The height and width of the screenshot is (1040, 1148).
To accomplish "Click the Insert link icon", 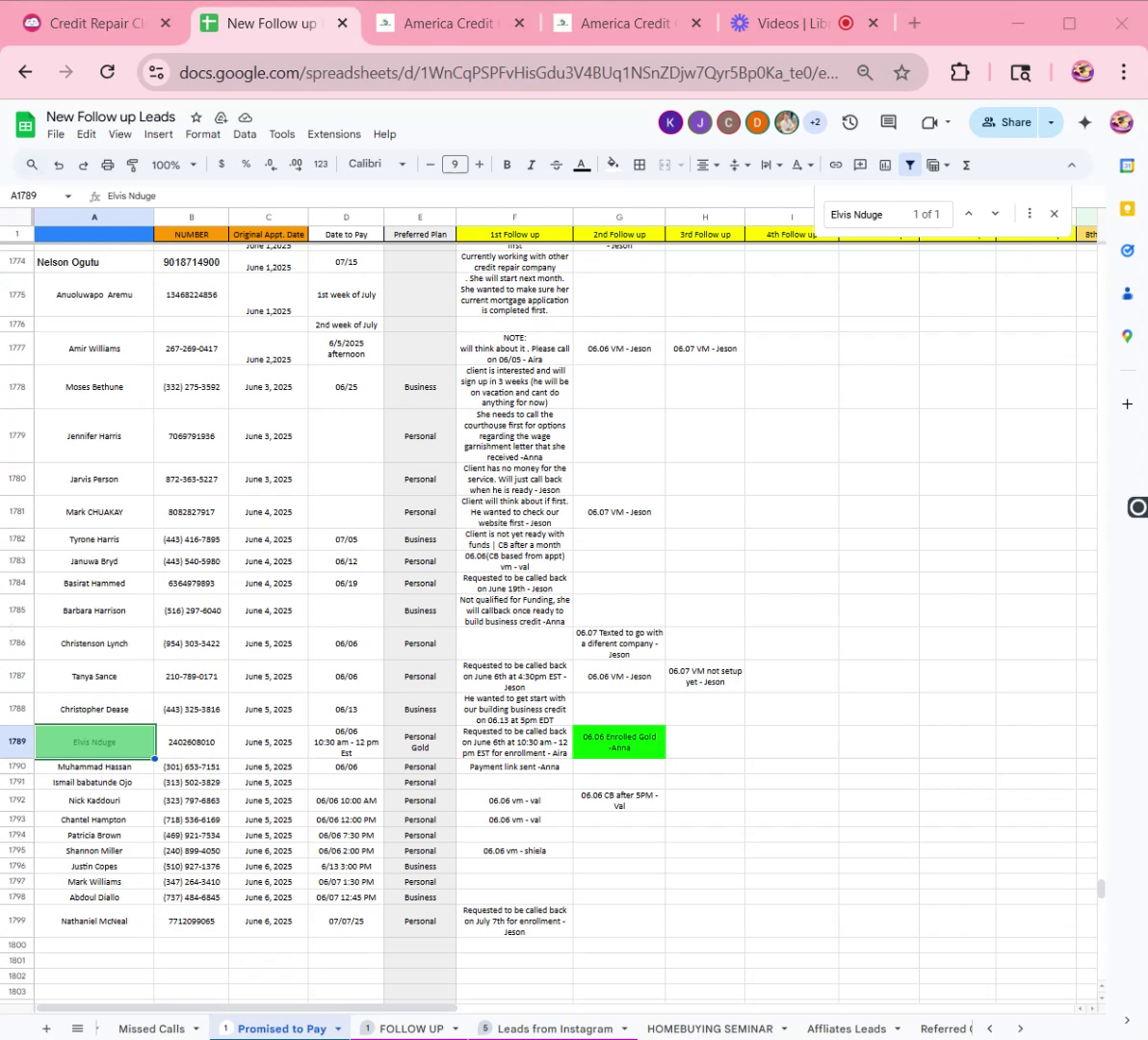I will coord(835,165).
